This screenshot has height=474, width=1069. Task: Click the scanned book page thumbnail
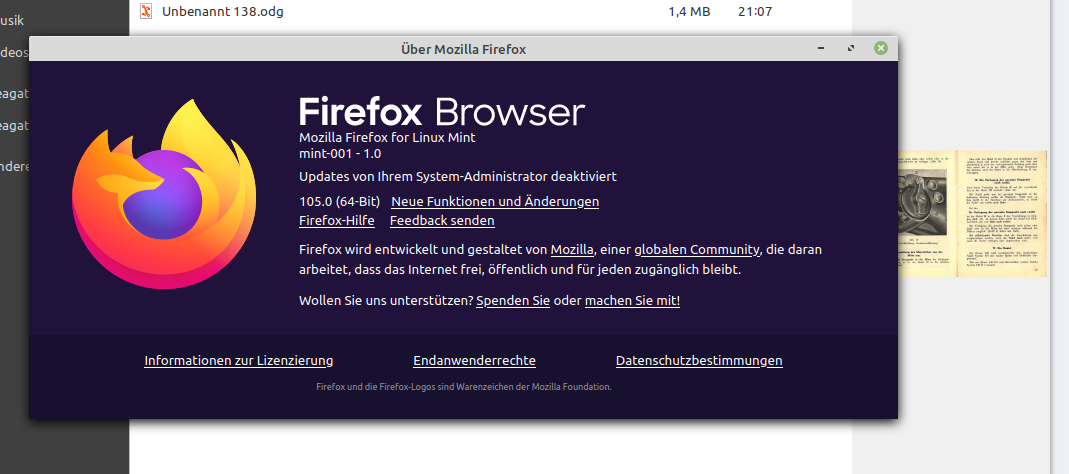pos(972,213)
